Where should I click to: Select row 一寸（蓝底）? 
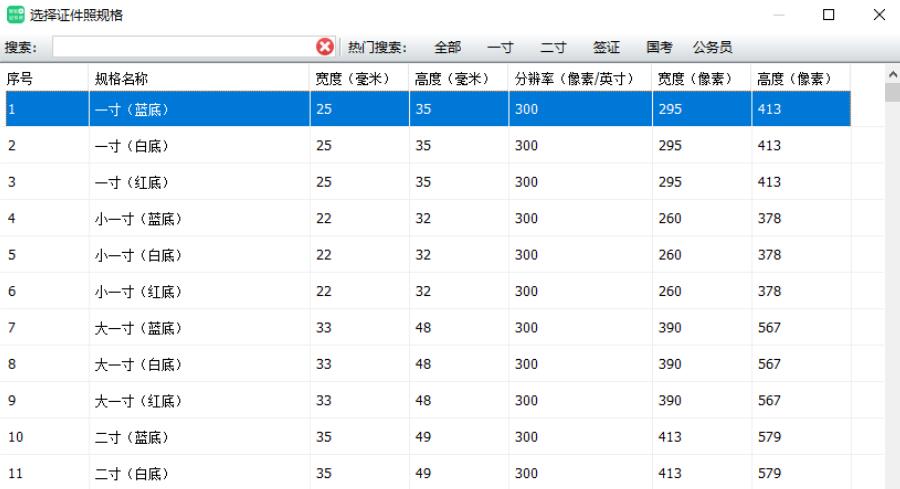click(x=428, y=109)
